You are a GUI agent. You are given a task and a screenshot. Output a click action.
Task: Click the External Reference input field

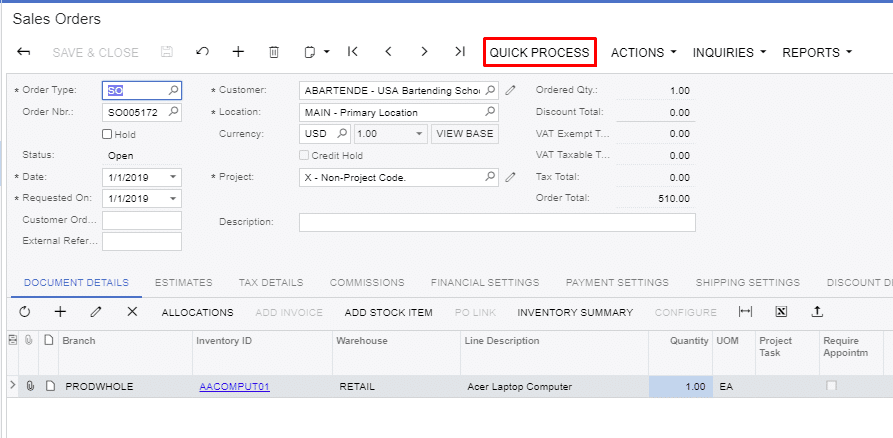pyautogui.click(x=142, y=241)
